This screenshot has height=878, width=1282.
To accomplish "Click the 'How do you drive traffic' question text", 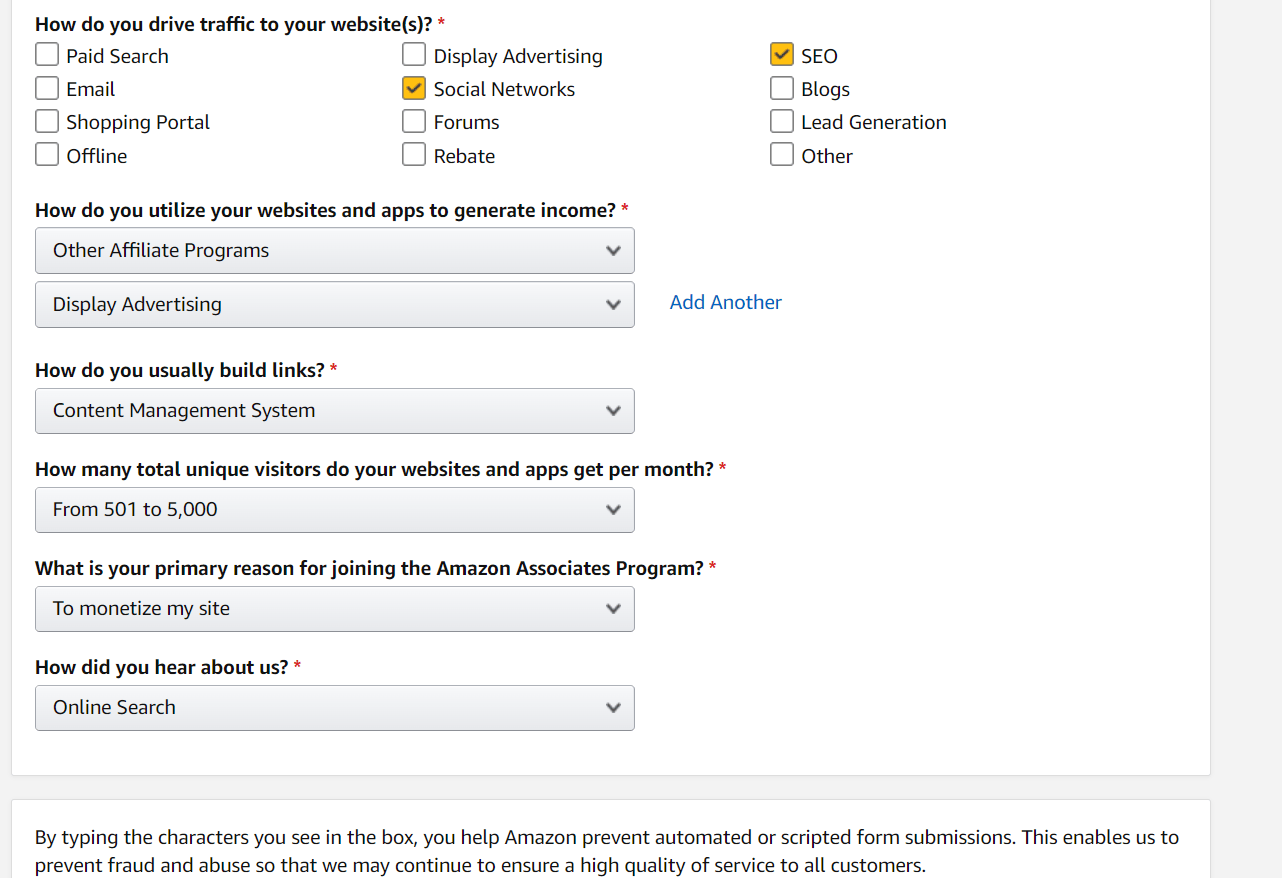I will (x=234, y=24).
